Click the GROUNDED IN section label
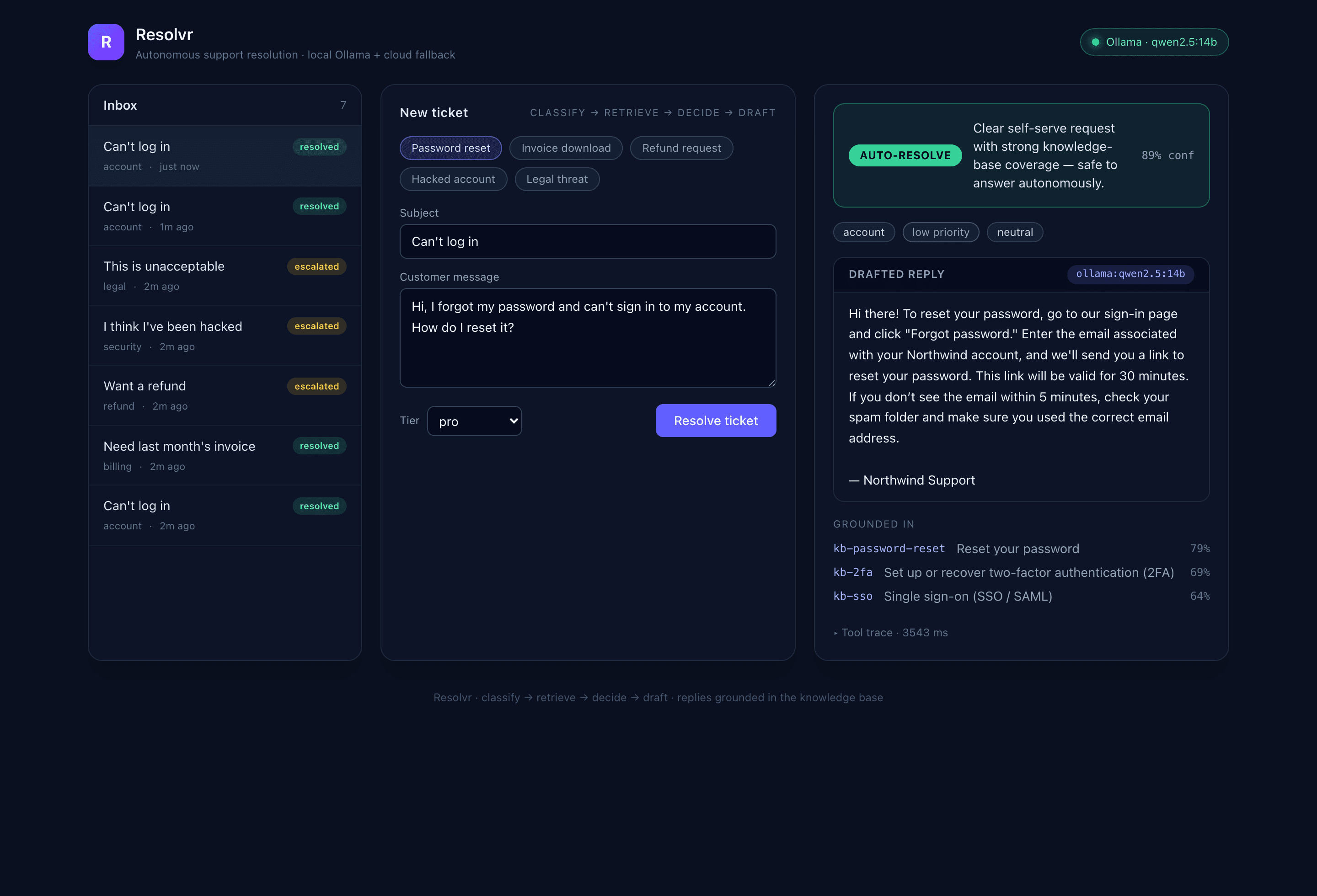 coord(873,524)
